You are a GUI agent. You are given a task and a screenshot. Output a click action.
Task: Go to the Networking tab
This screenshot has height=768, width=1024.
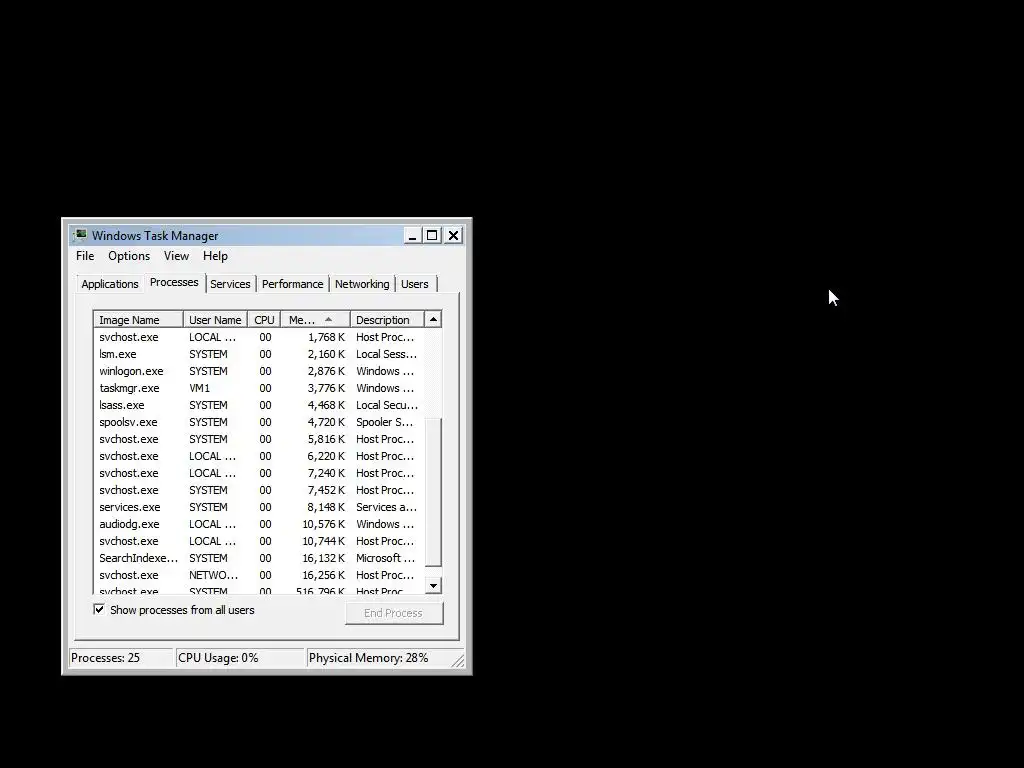point(362,284)
